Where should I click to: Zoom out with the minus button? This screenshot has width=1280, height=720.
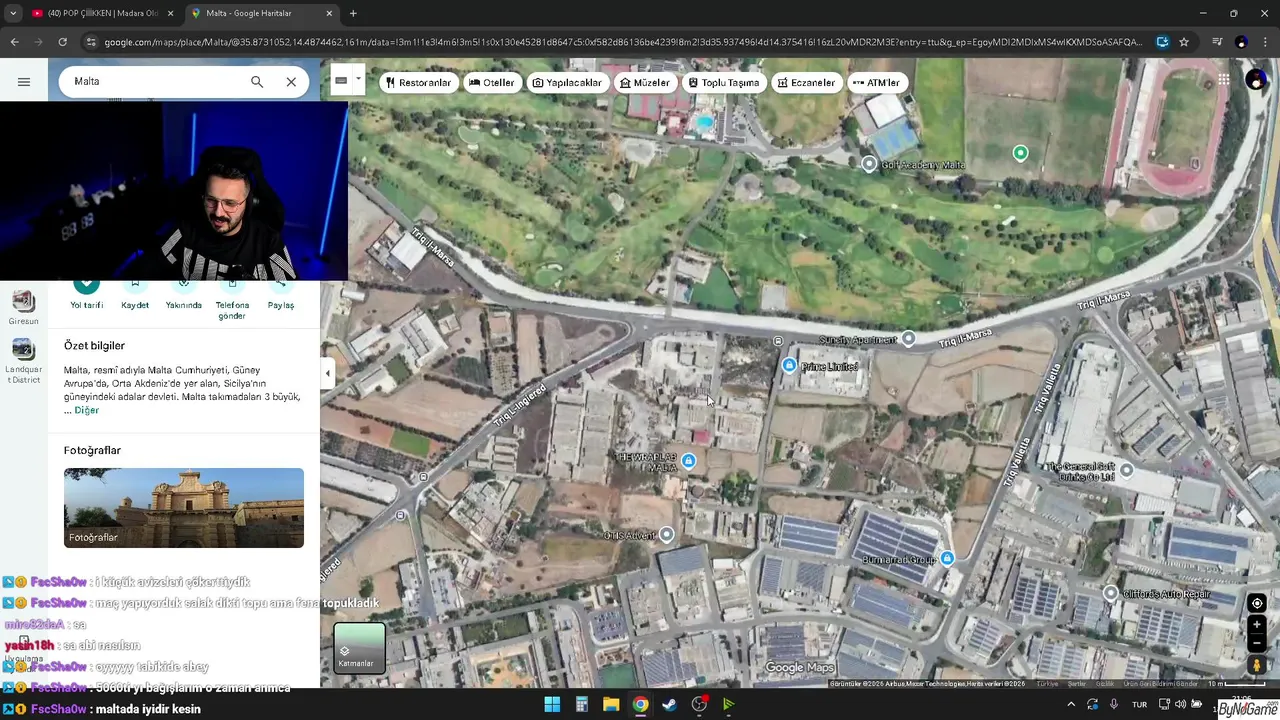pos(1257,643)
